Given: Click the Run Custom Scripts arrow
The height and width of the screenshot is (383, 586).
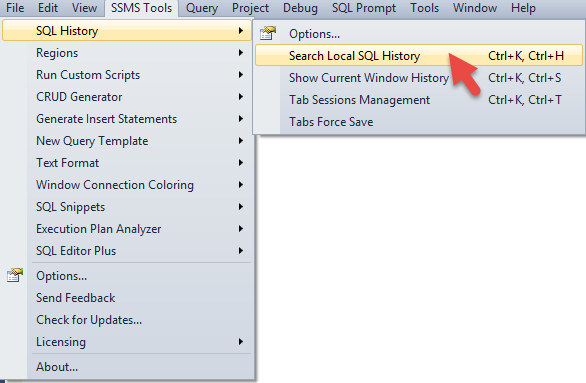Looking at the screenshot, I should (241, 75).
